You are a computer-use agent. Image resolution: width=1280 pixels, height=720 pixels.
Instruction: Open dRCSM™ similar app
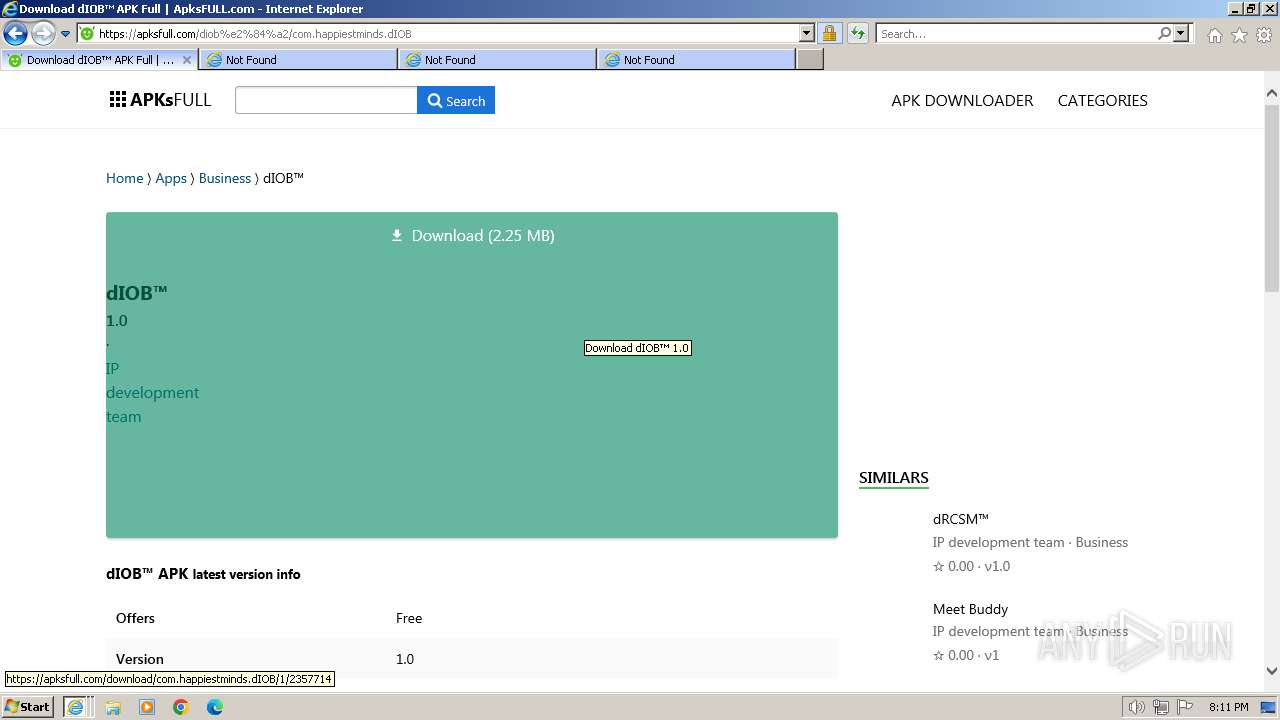tap(961, 519)
